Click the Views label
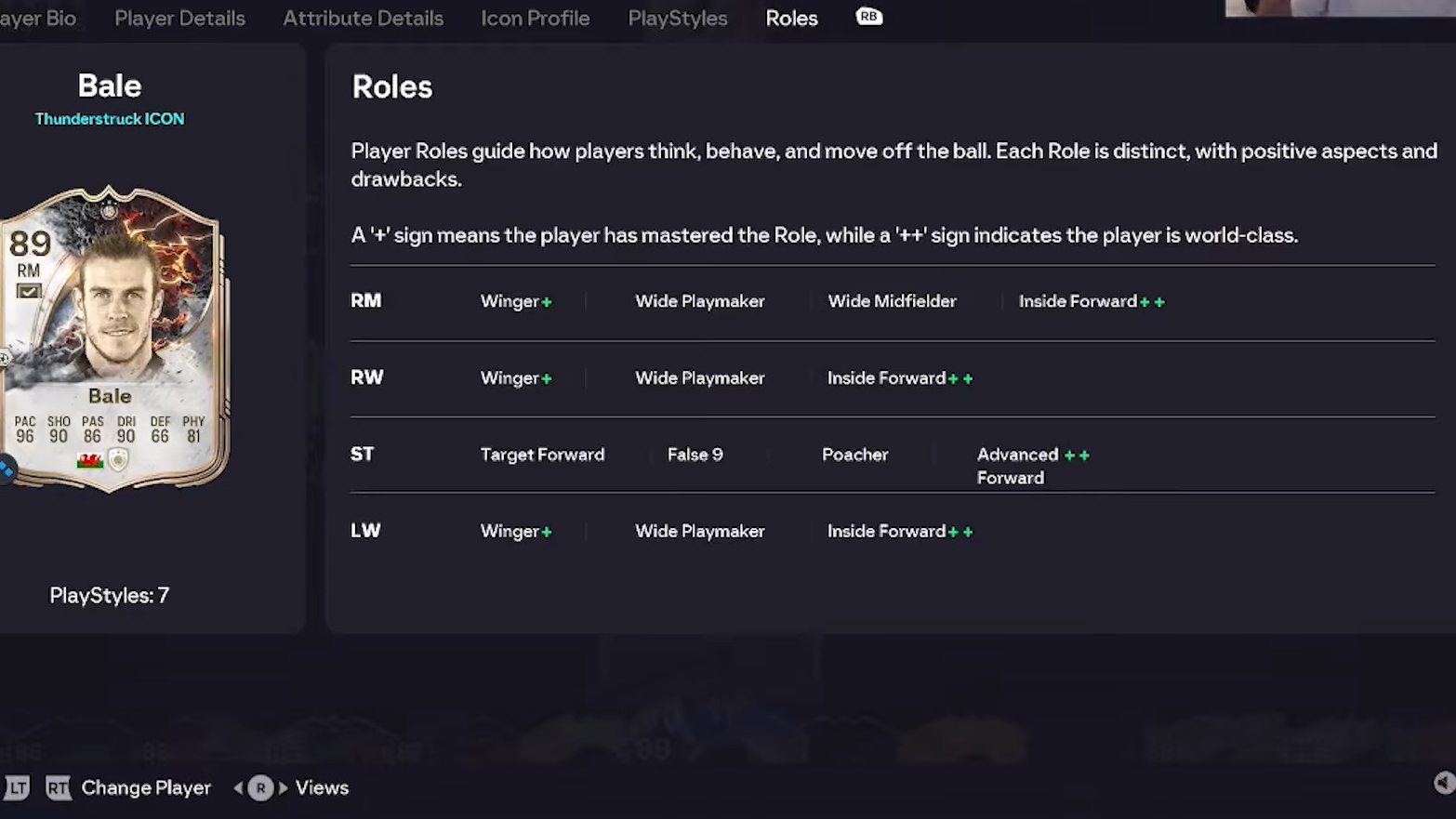 (x=322, y=788)
